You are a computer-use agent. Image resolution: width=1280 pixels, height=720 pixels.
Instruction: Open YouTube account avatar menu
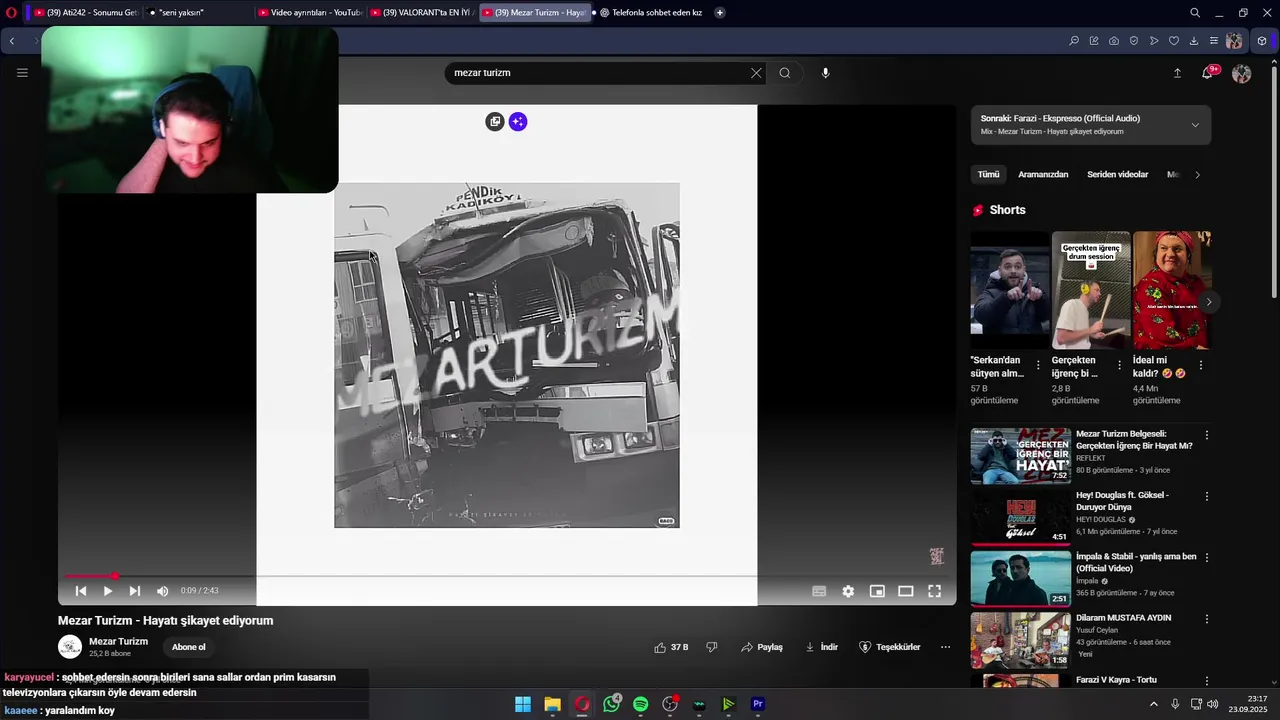pos(1242,74)
